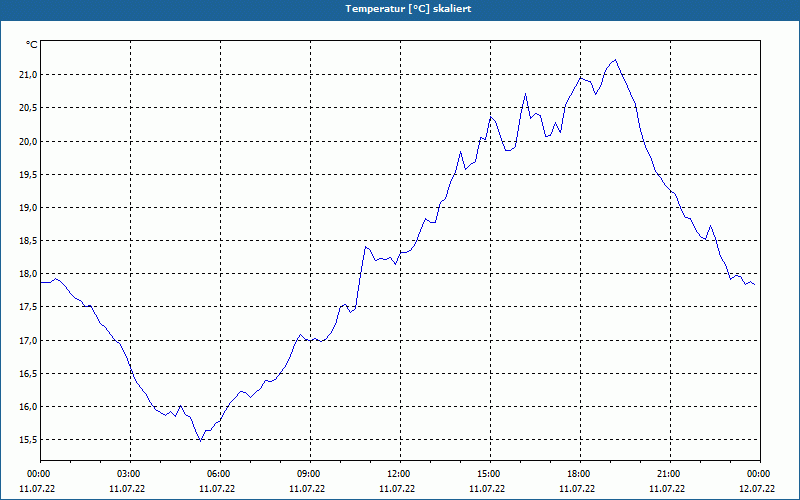Click the 20,0 y-axis label
800x500 pixels.
pyautogui.click(x=29, y=141)
